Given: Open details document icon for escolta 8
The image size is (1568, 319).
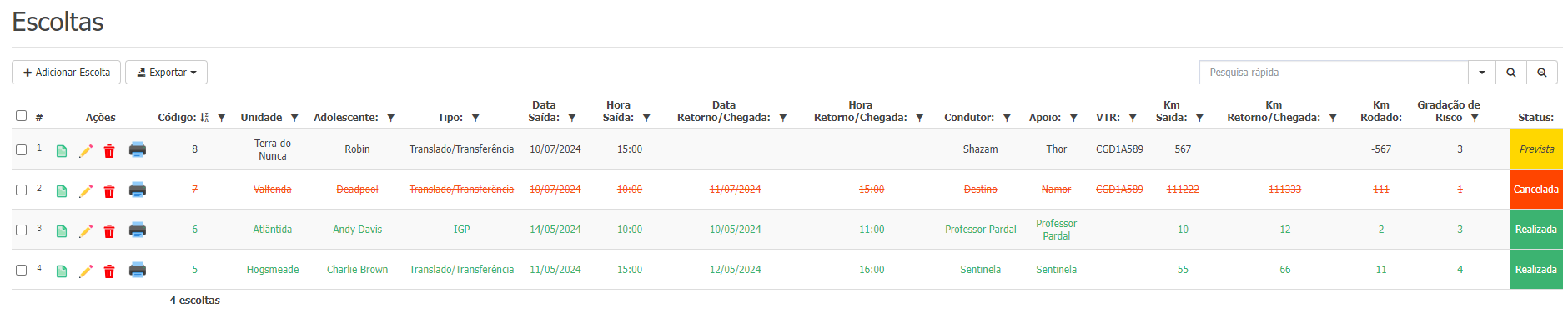Looking at the screenshot, I should coord(62,151).
